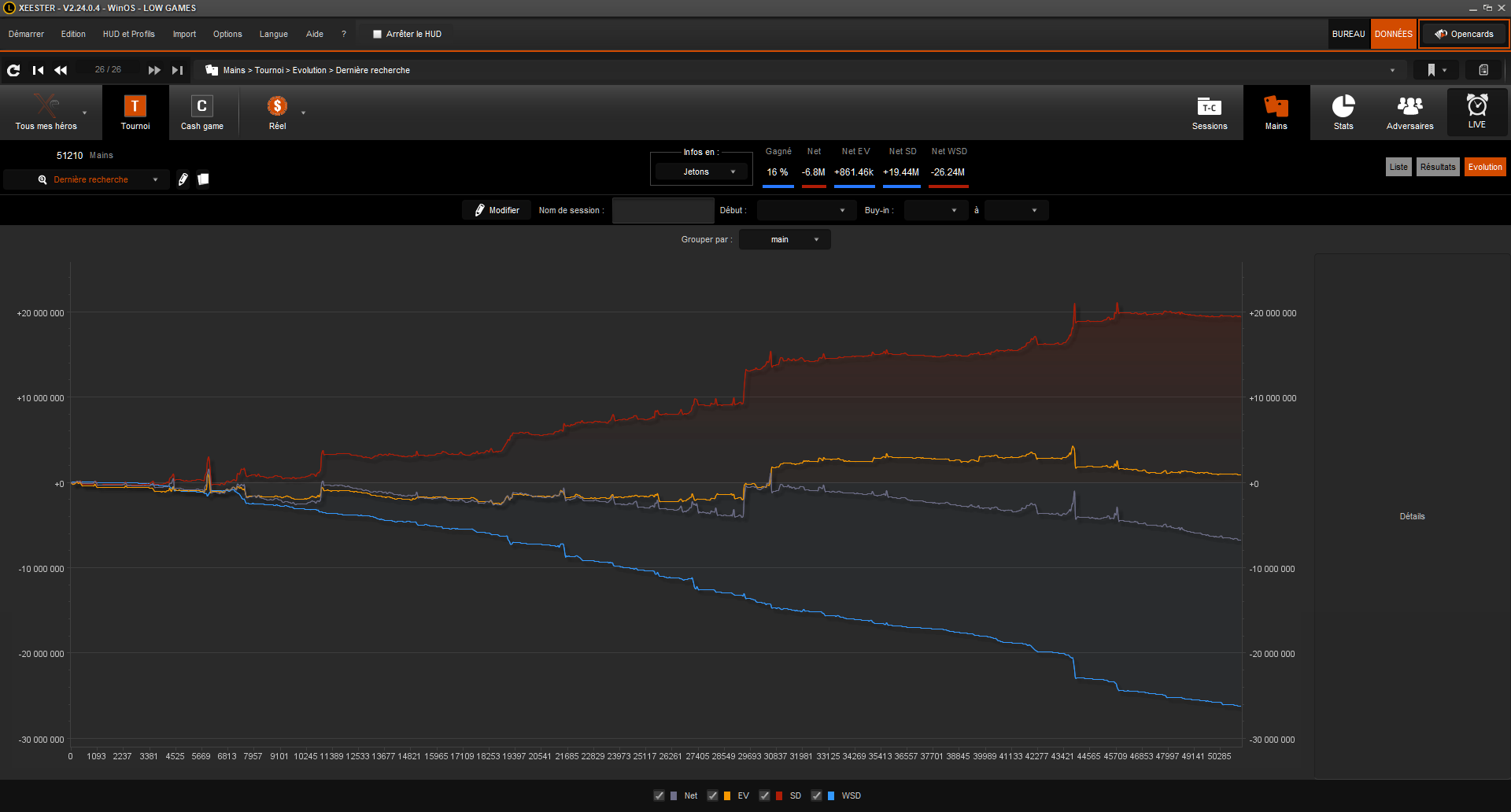Image resolution: width=1511 pixels, height=812 pixels.
Task: Click the Net WSD value -26.24M
Action: [x=948, y=172]
